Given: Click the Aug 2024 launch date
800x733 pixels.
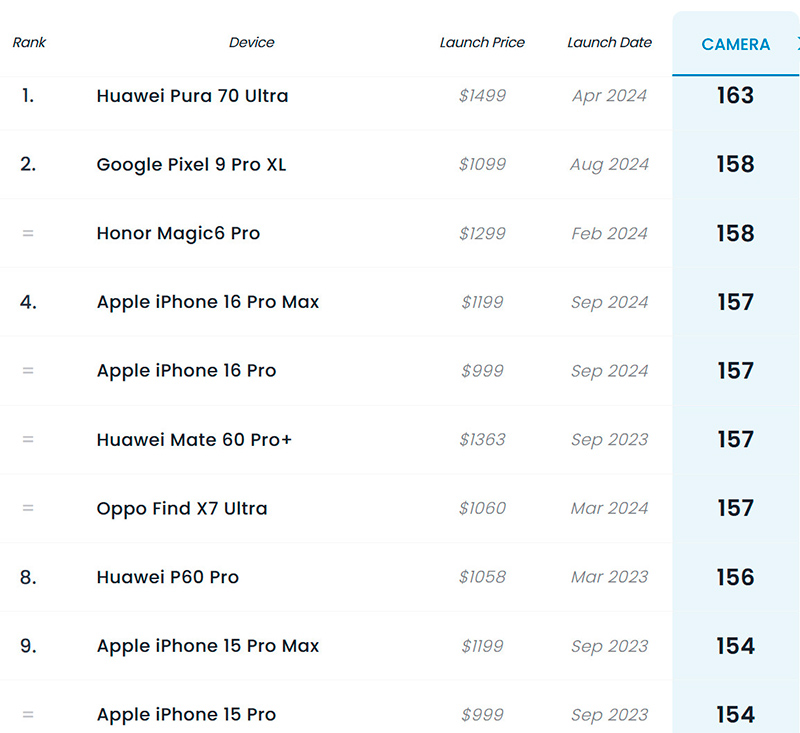Looking at the screenshot, I should coord(609,165).
